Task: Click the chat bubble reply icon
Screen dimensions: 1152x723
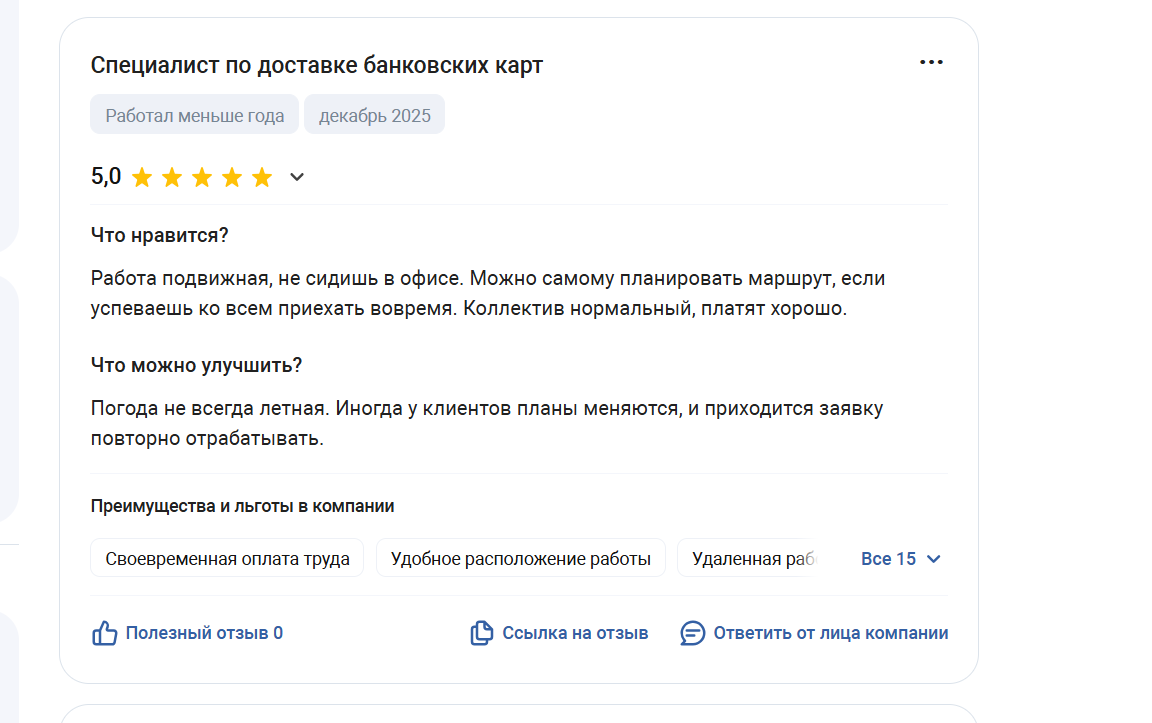Action: (x=692, y=633)
